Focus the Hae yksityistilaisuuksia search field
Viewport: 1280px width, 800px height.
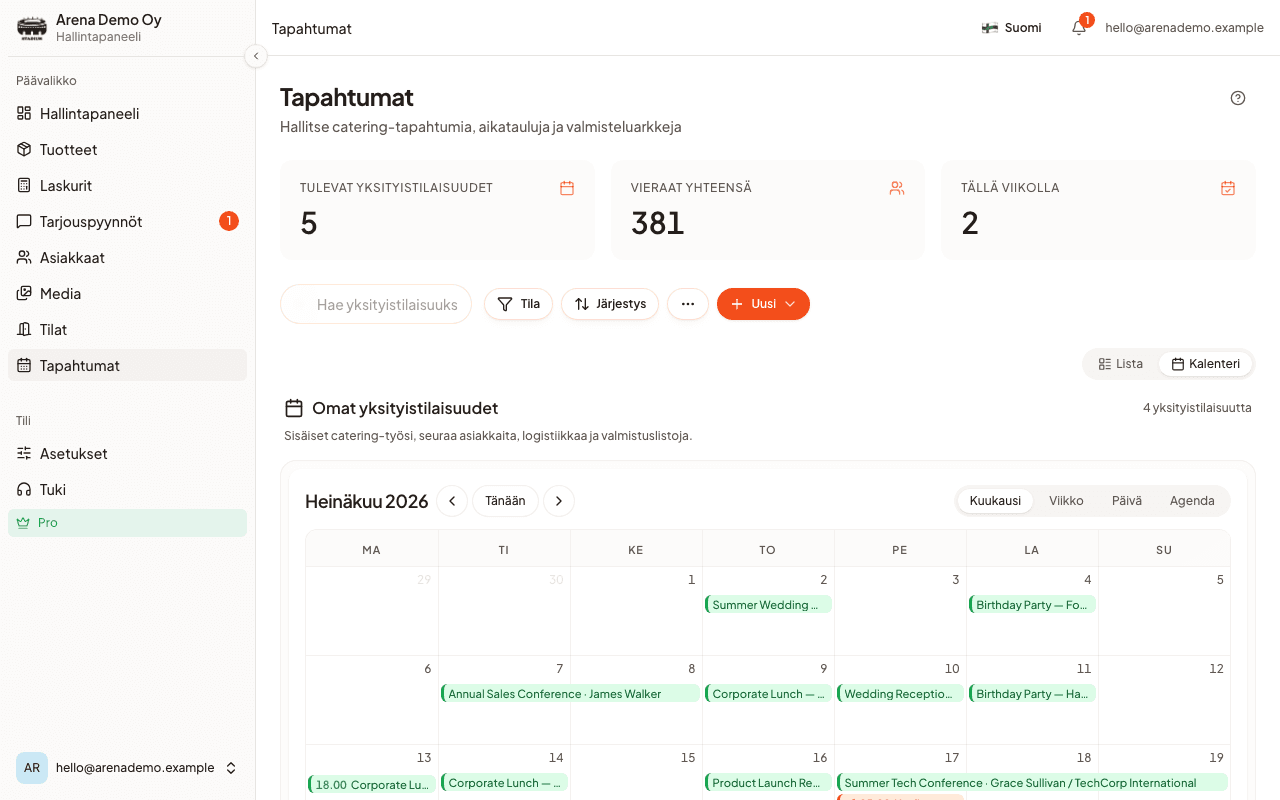(x=376, y=304)
